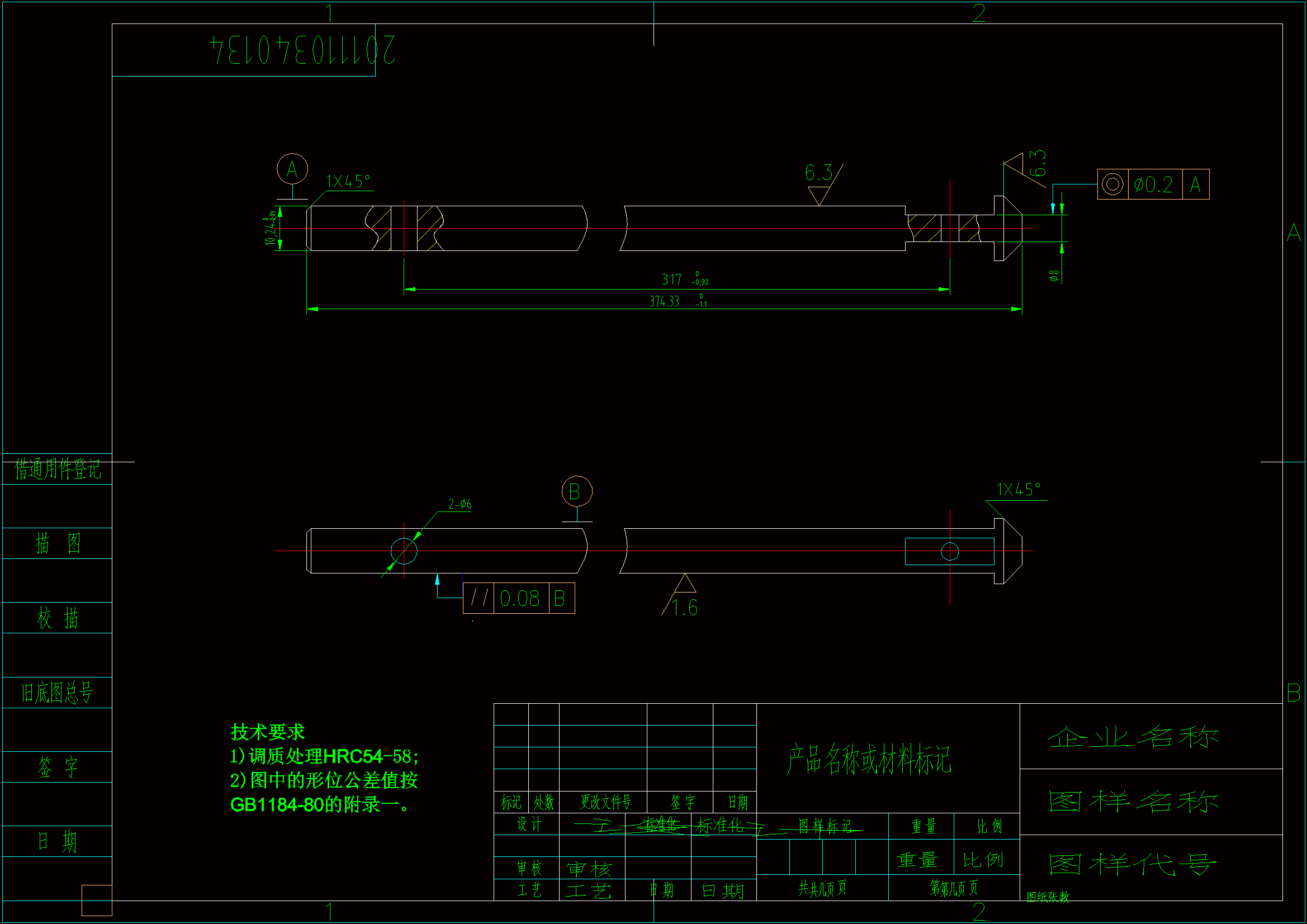The width and height of the screenshot is (1307, 924).
Task: Select the 产品名称或材料标记 cell
Action: [x=869, y=759]
